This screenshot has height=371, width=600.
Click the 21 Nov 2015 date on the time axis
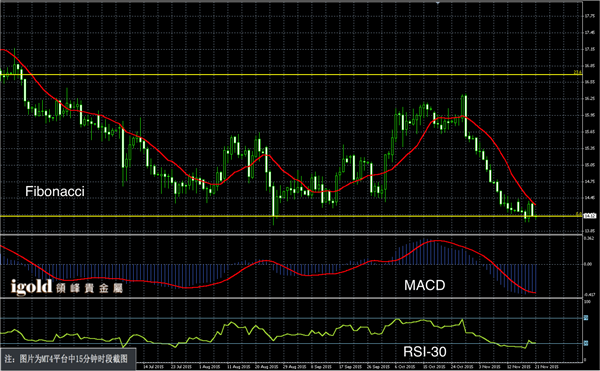(x=546, y=366)
